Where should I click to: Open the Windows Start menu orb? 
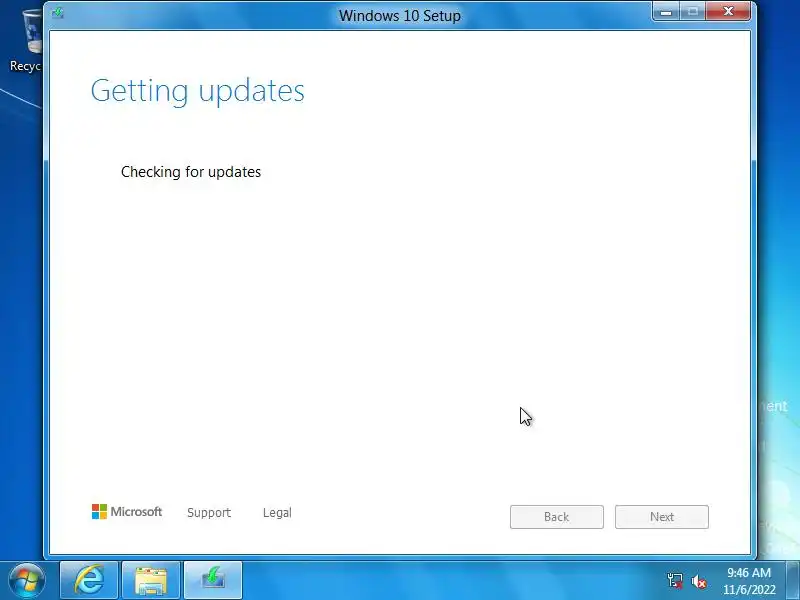tap(27, 581)
